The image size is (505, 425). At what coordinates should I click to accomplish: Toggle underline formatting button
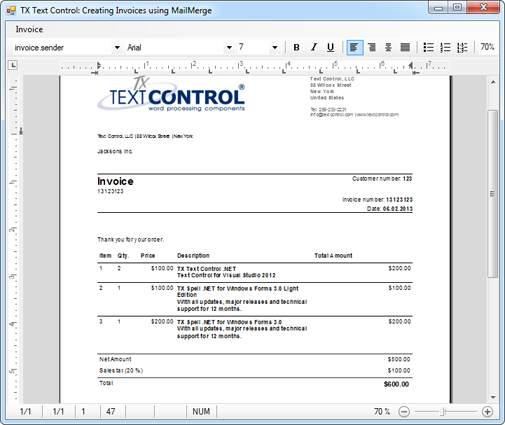[x=330, y=48]
